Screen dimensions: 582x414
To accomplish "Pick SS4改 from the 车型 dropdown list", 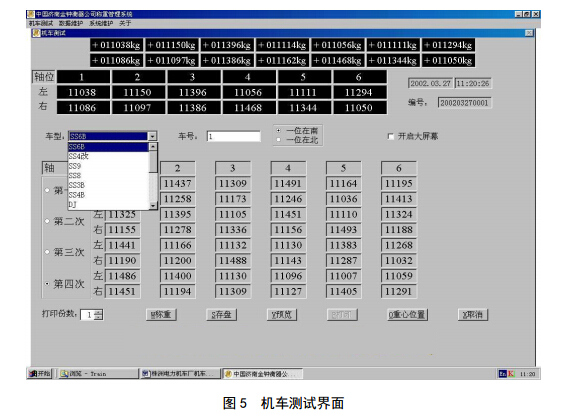I will tap(108, 156).
